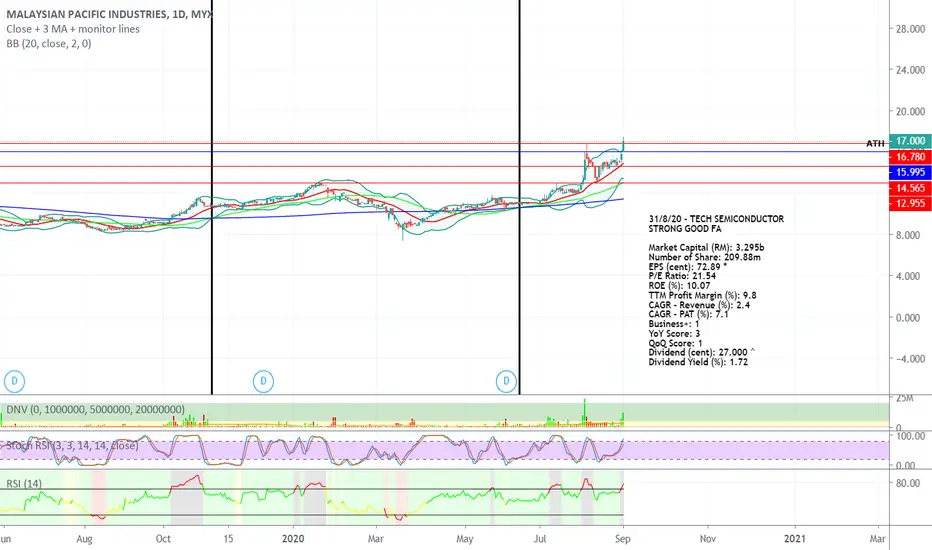Click the Oct date on the time axis
The image size is (932, 550).
pos(163,539)
